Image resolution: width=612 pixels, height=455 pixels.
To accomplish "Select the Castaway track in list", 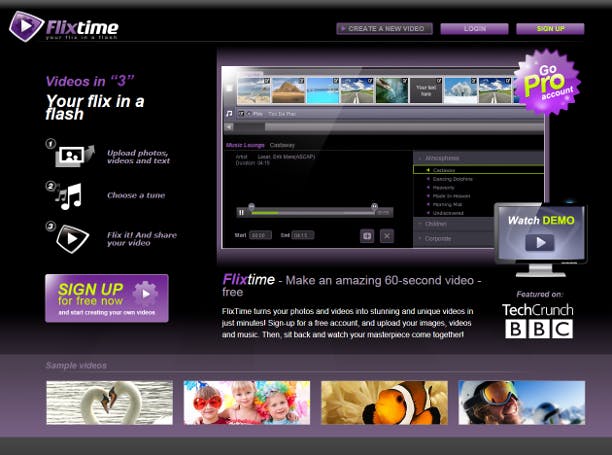I will [x=478, y=170].
